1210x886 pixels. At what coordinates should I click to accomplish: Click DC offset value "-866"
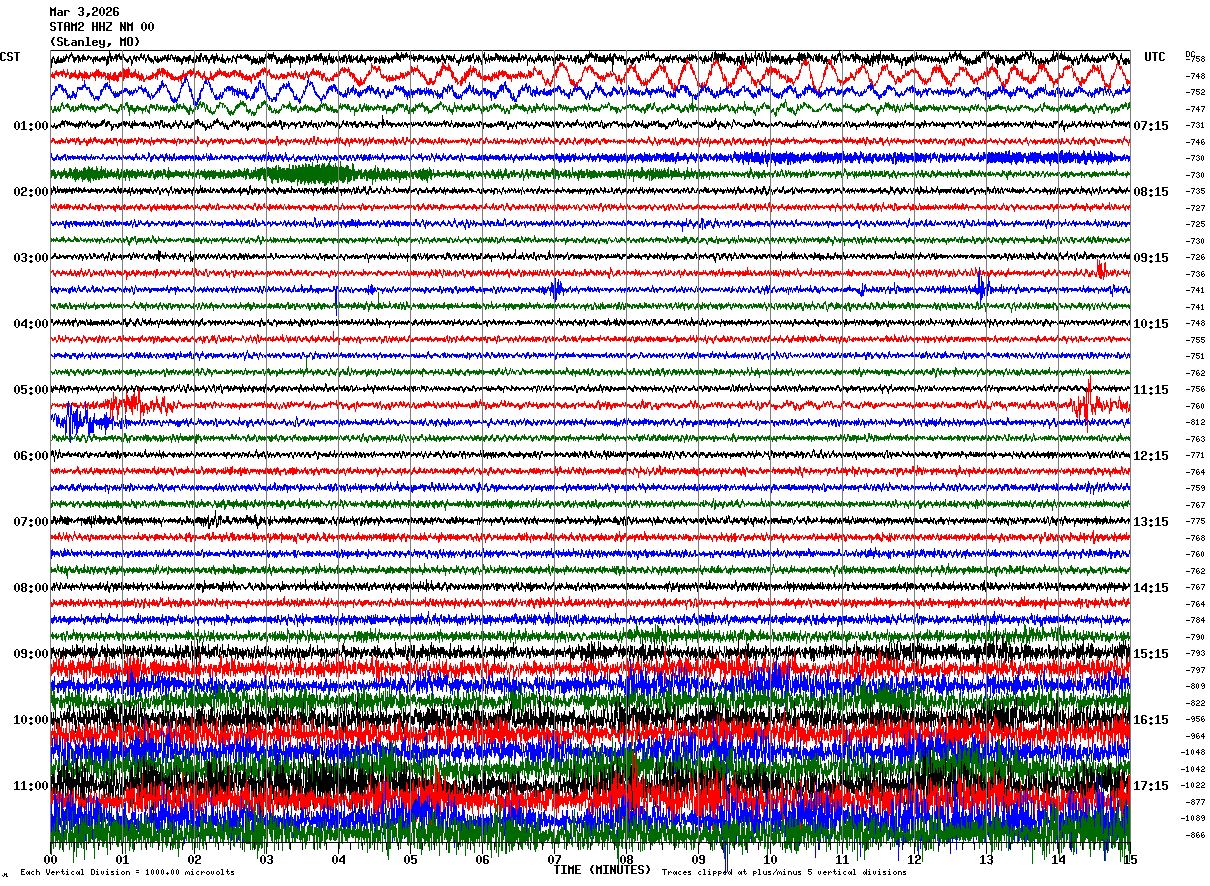pyautogui.click(x=1195, y=835)
